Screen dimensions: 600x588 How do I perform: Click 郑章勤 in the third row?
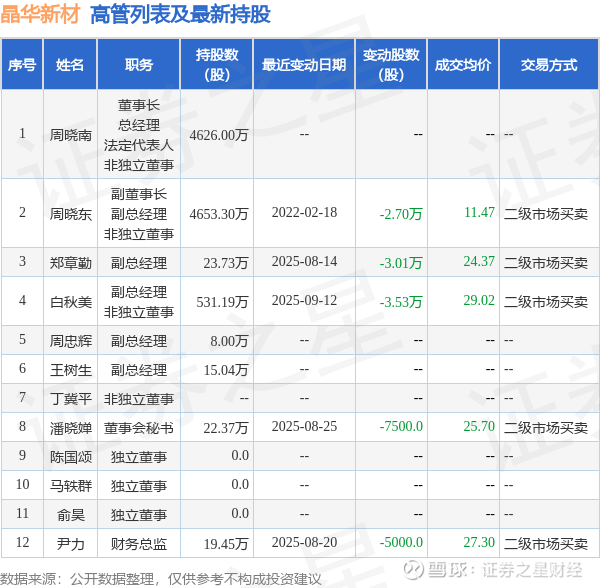click(71, 263)
